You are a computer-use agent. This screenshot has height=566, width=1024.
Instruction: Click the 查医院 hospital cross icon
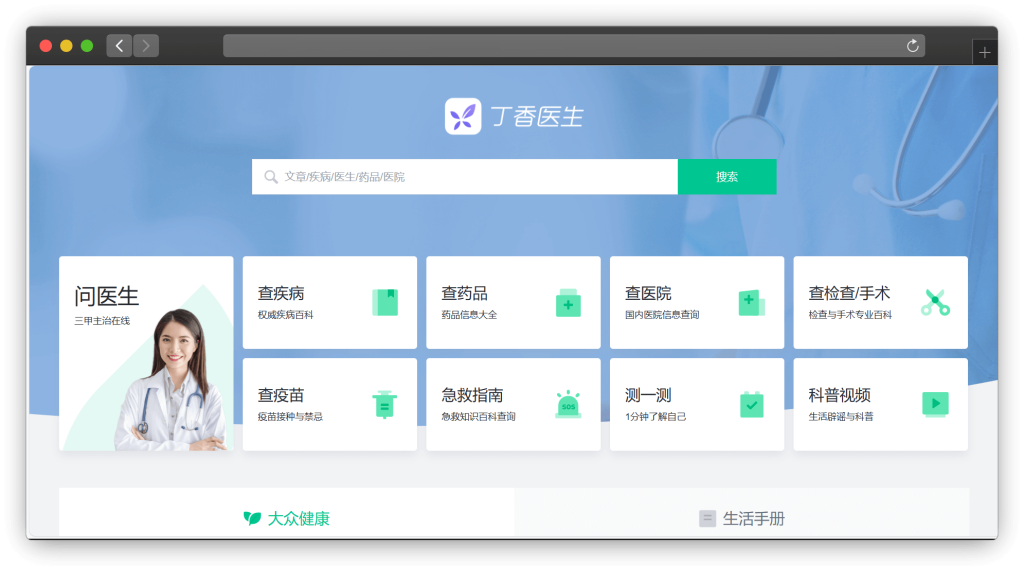click(x=752, y=303)
